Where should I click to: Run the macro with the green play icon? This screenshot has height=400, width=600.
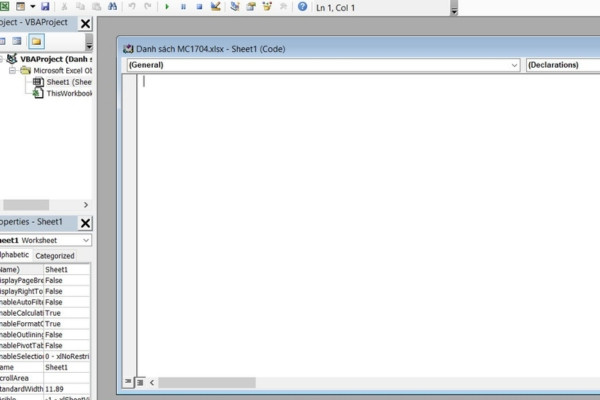point(167,7)
